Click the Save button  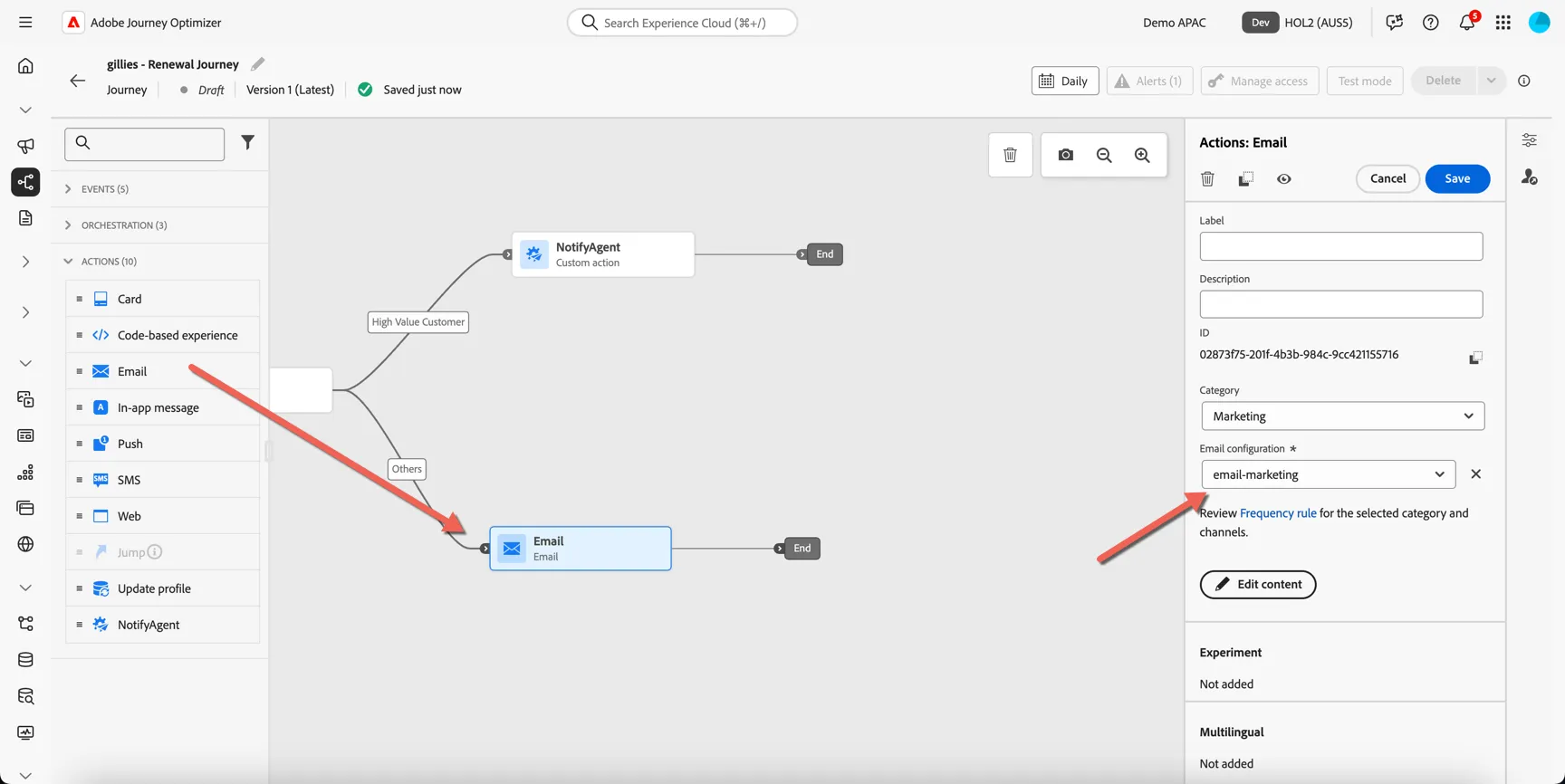coord(1457,178)
